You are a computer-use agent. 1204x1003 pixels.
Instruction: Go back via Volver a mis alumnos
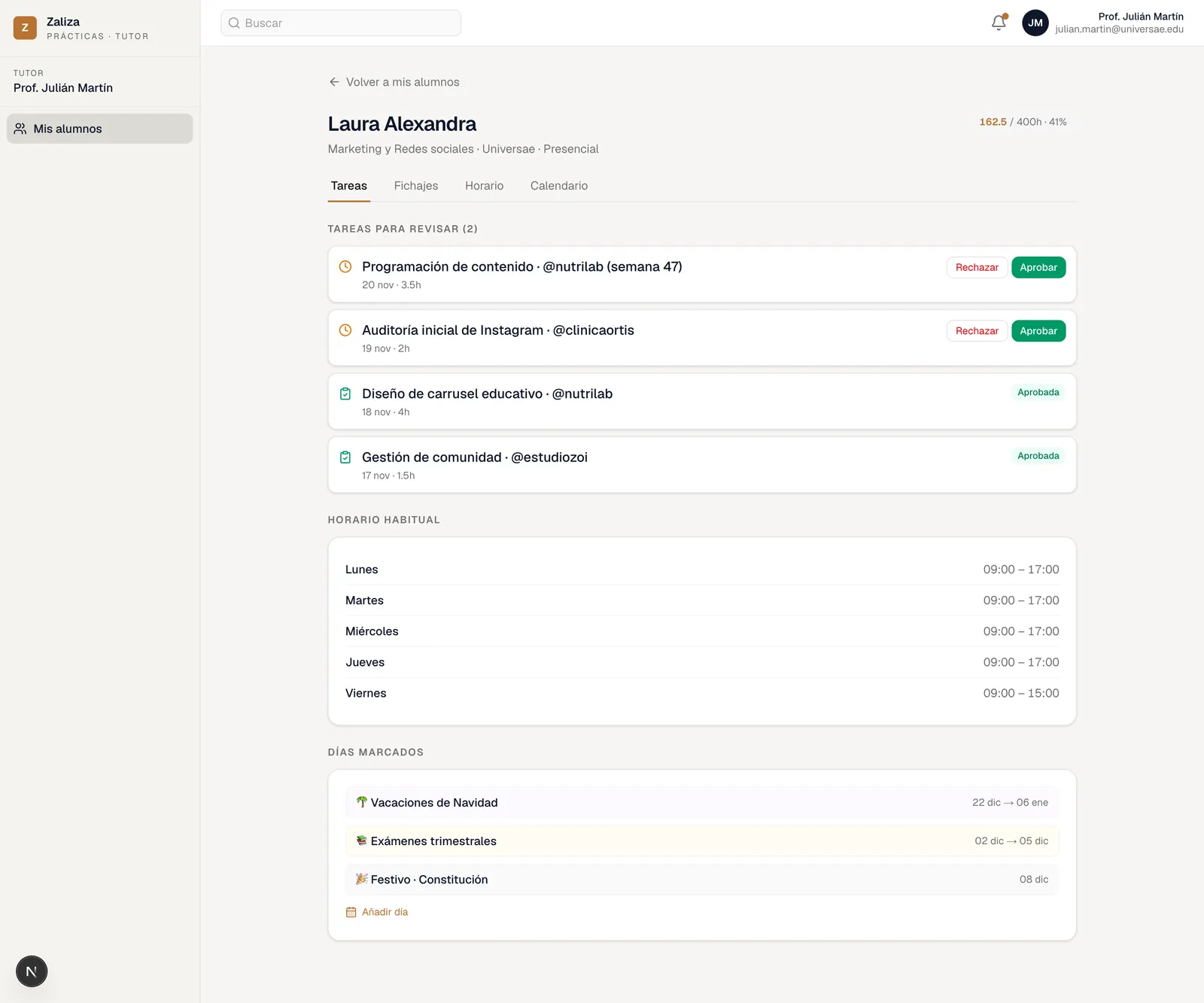tap(394, 82)
